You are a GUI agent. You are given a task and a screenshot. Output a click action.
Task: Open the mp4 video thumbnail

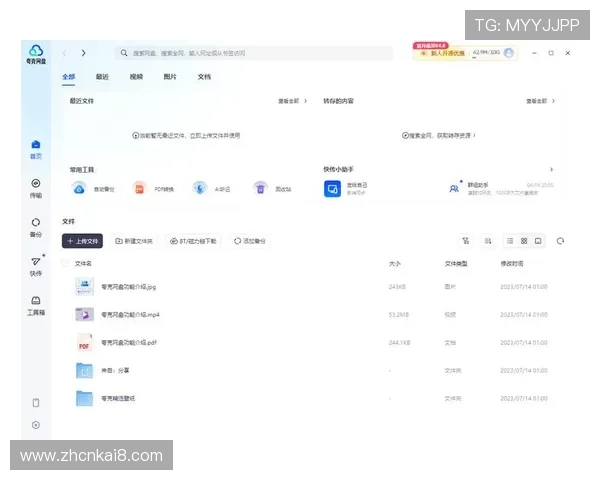click(85, 314)
